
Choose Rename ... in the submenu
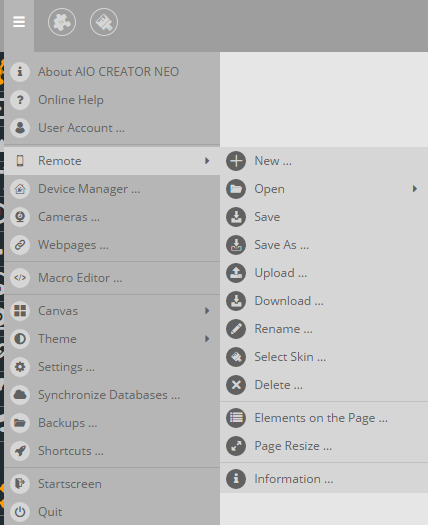(x=324, y=329)
